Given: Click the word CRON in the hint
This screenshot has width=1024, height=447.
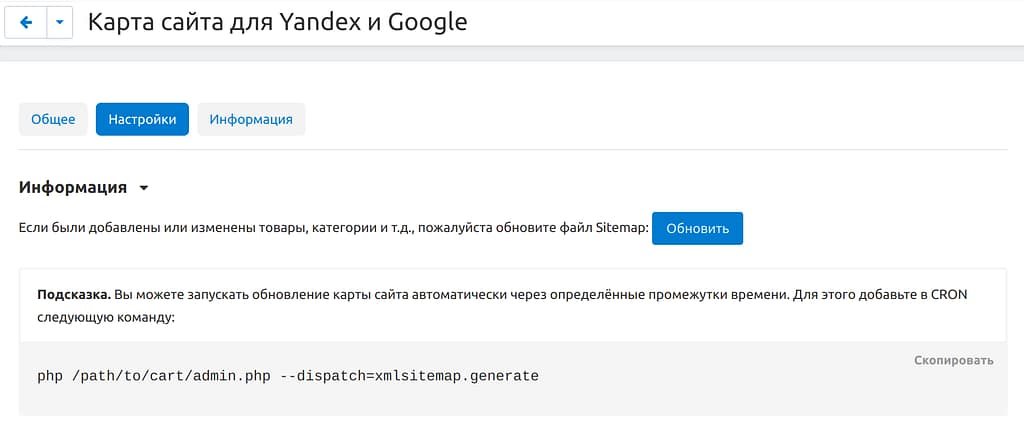Looking at the screenshot, I should coord(946,296).
